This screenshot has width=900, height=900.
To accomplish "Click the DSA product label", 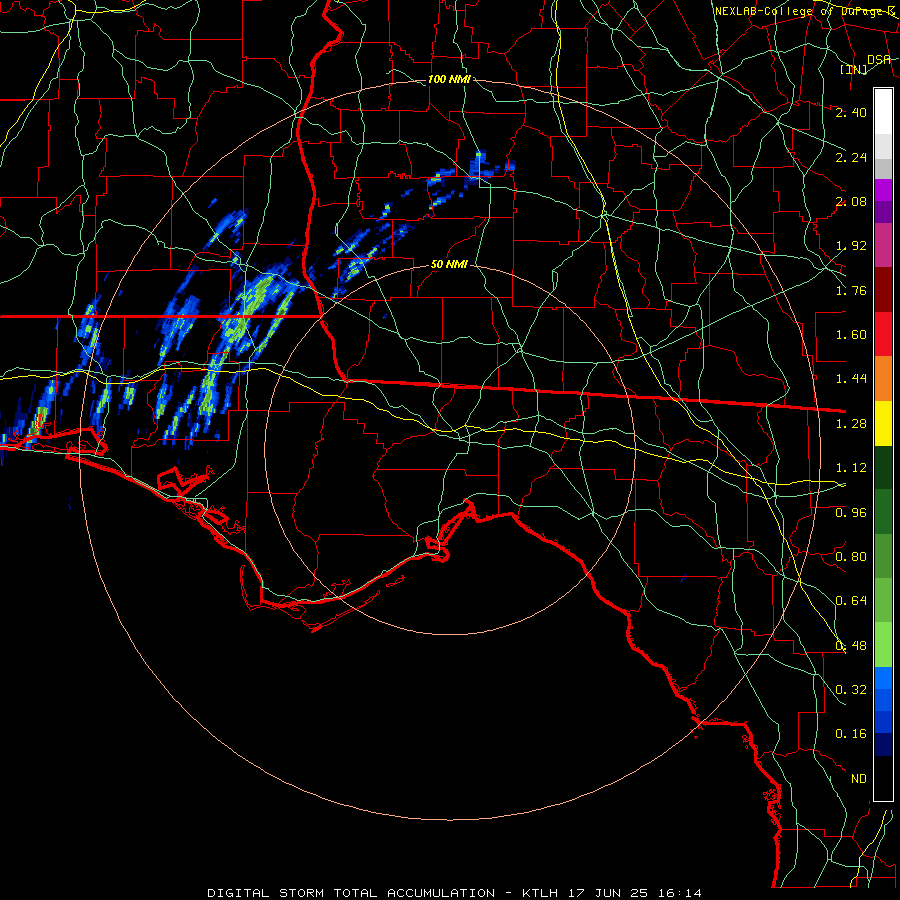I will click(879, 59).
